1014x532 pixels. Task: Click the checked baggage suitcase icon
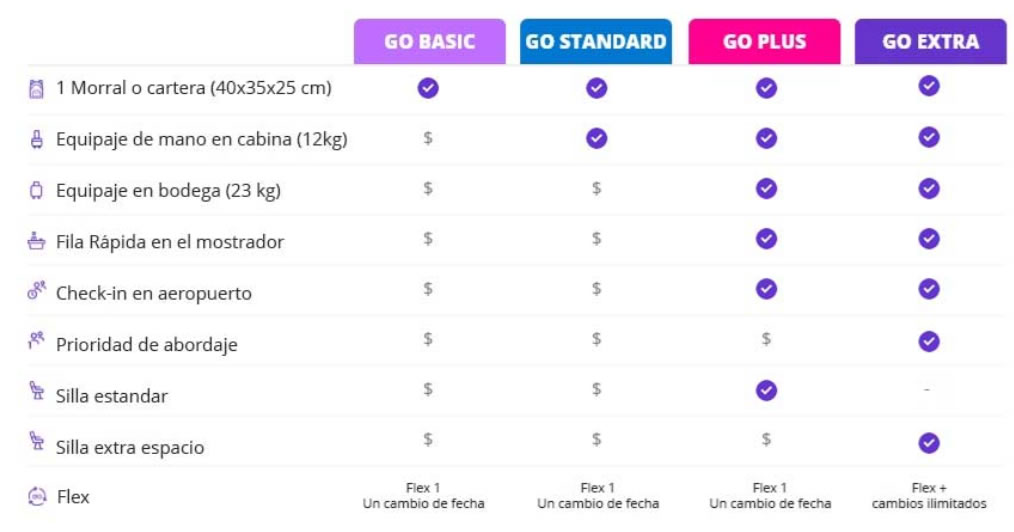click(37, 191)
